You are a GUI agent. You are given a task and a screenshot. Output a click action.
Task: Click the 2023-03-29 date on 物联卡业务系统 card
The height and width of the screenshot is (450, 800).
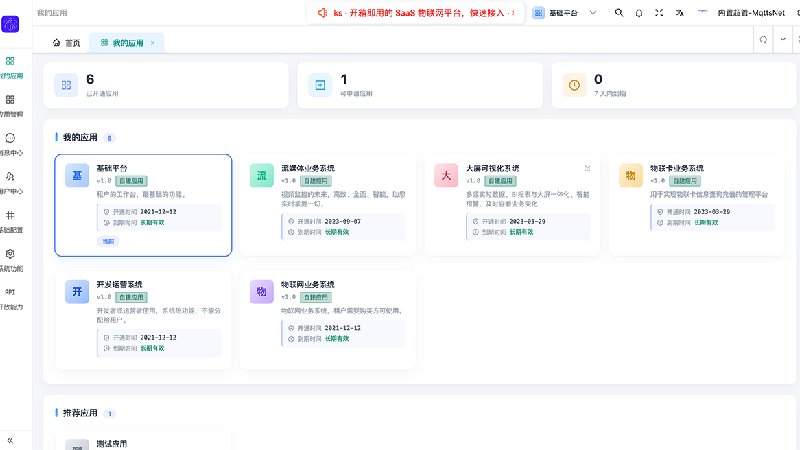pyautogui.click(x=712, y=211)
